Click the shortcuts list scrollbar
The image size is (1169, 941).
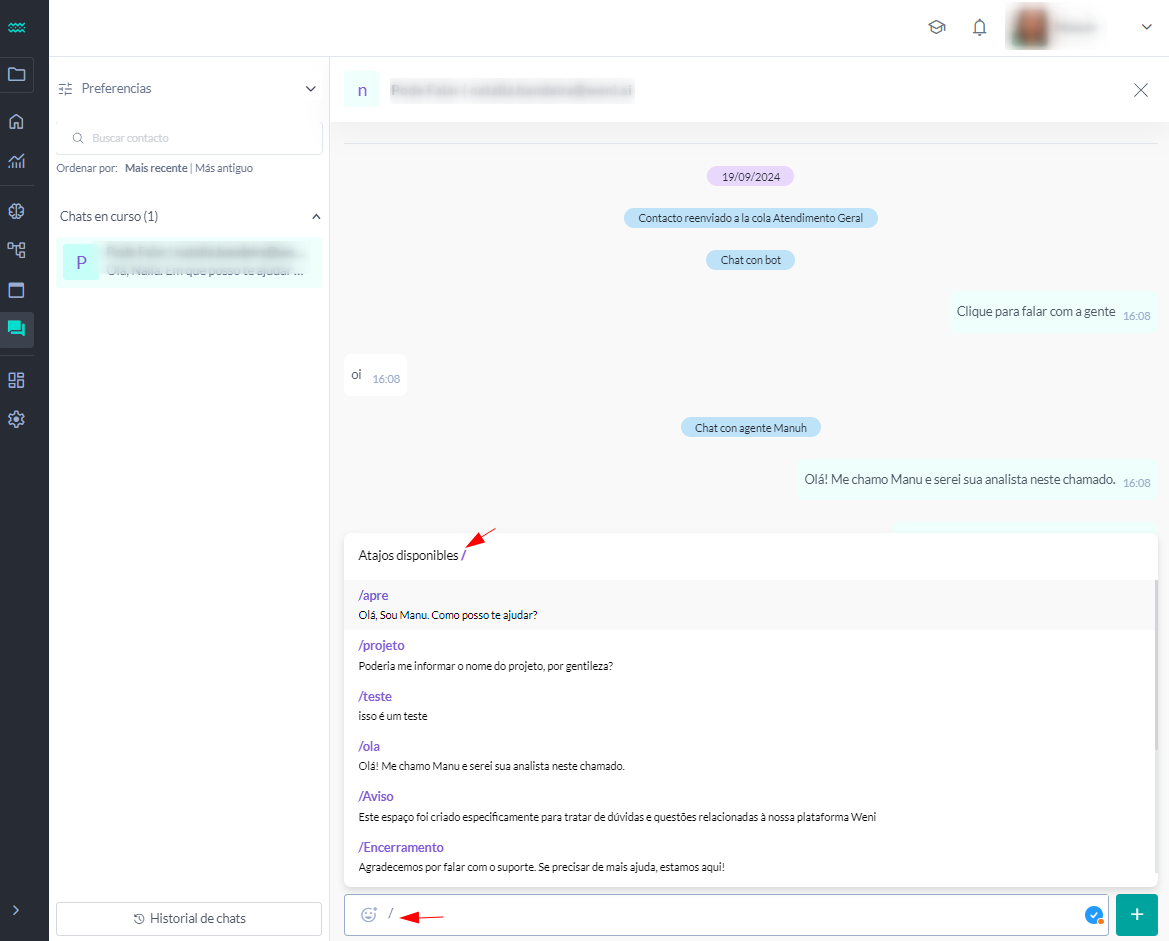coord(1156,664)
